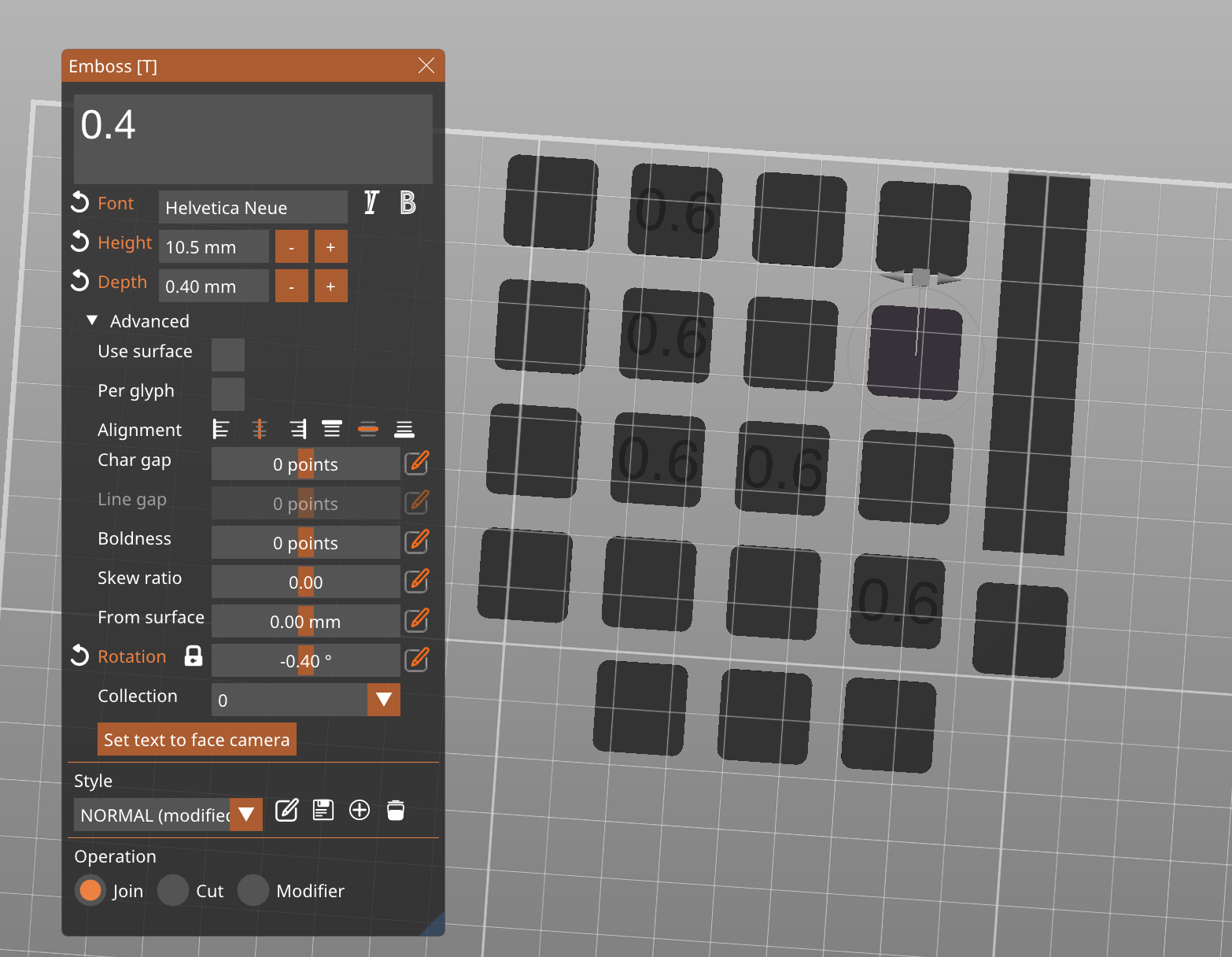The height and width of the screenshot is (957, 1232).
Task: Align text to the top
Action: click(x=332, y=429)
